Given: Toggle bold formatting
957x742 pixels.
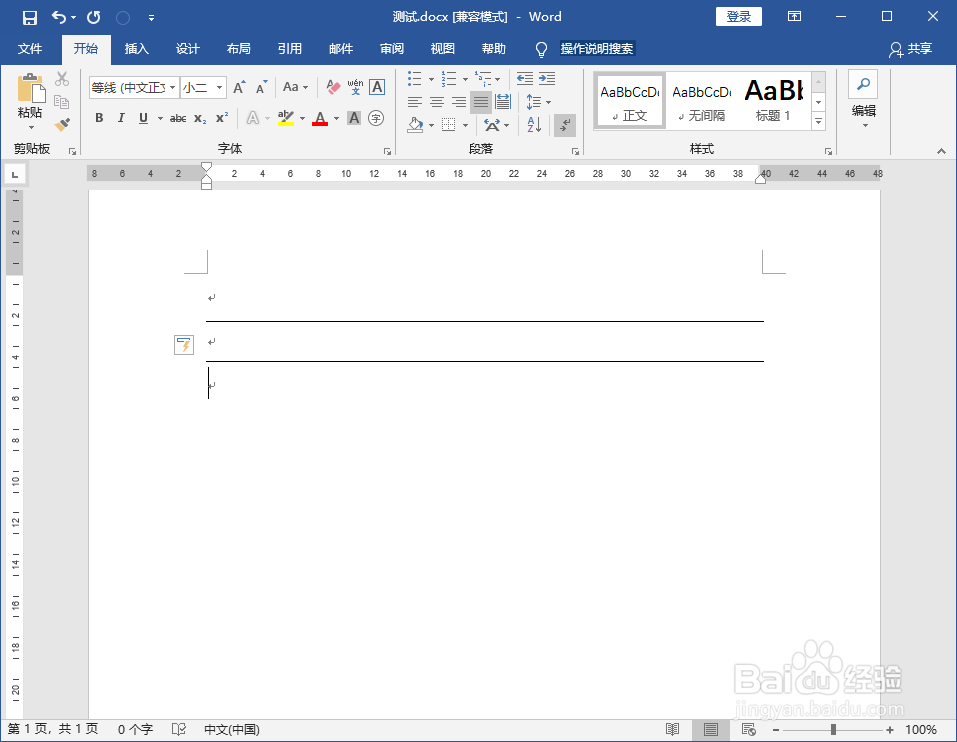Looking at the screenshot, I should (99, 118).
